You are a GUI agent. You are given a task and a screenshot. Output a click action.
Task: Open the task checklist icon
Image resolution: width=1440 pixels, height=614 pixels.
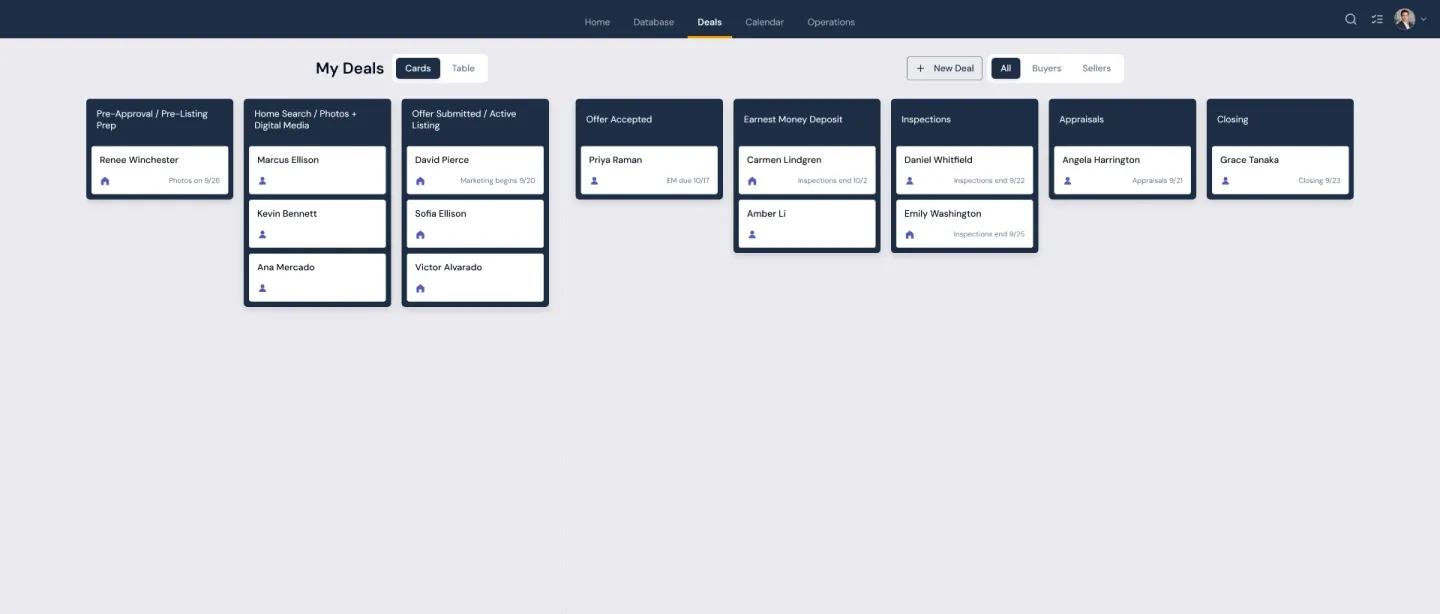tap(1377, 19)
